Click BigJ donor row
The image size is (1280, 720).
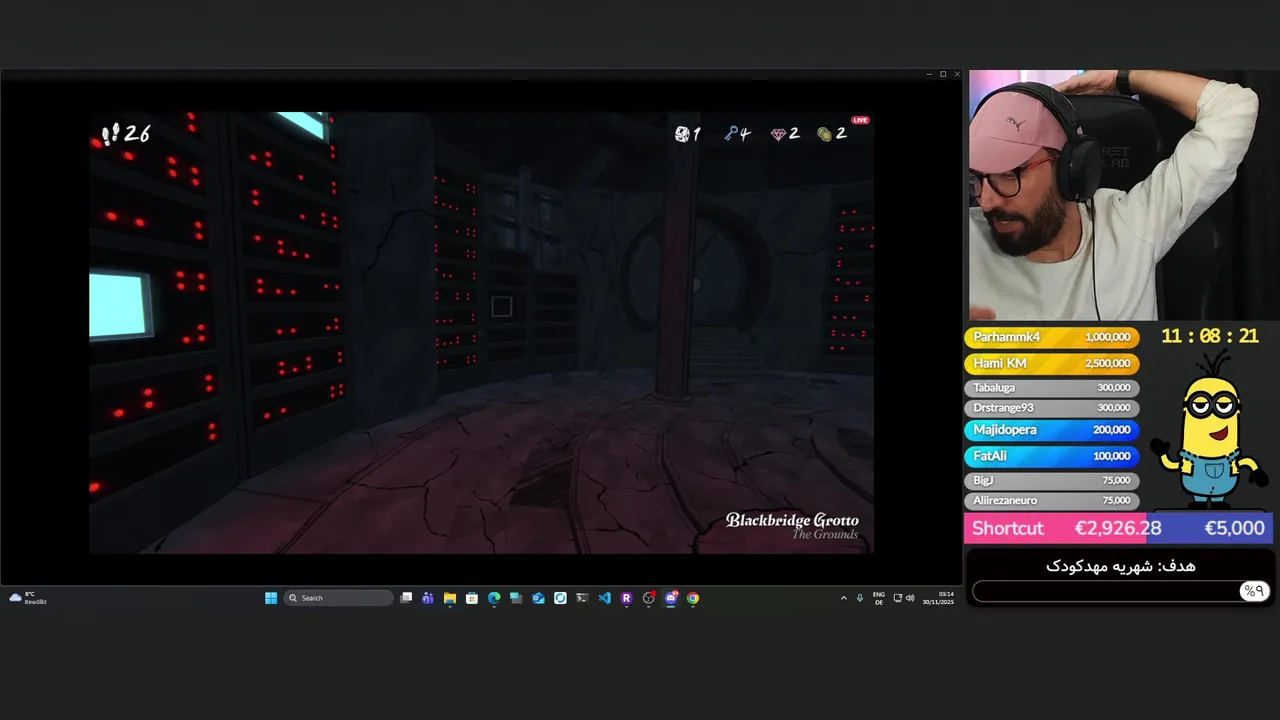(1051, 480)
